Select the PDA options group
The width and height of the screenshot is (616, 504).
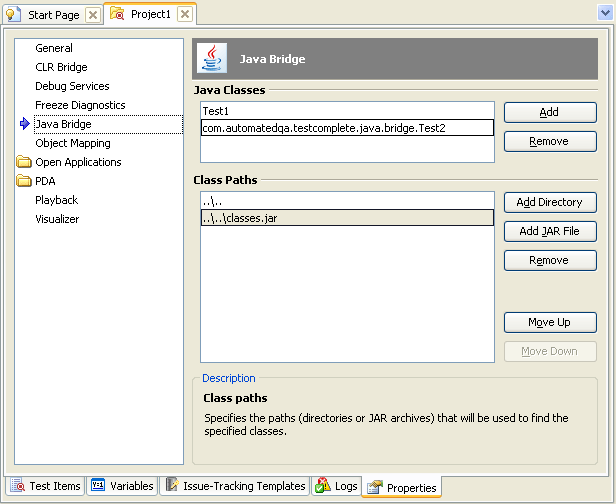point(45,181)
